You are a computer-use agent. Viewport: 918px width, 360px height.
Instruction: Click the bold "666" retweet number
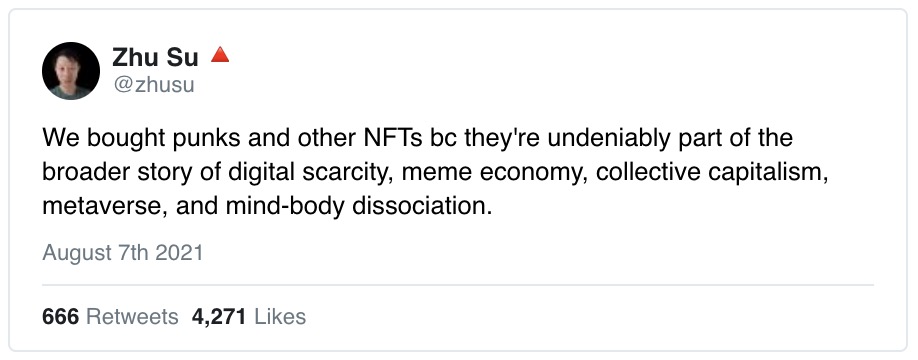coord(60,317)
